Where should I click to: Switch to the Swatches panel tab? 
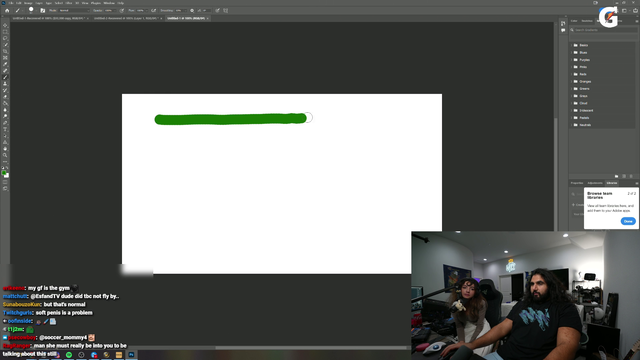coord(587,21)
